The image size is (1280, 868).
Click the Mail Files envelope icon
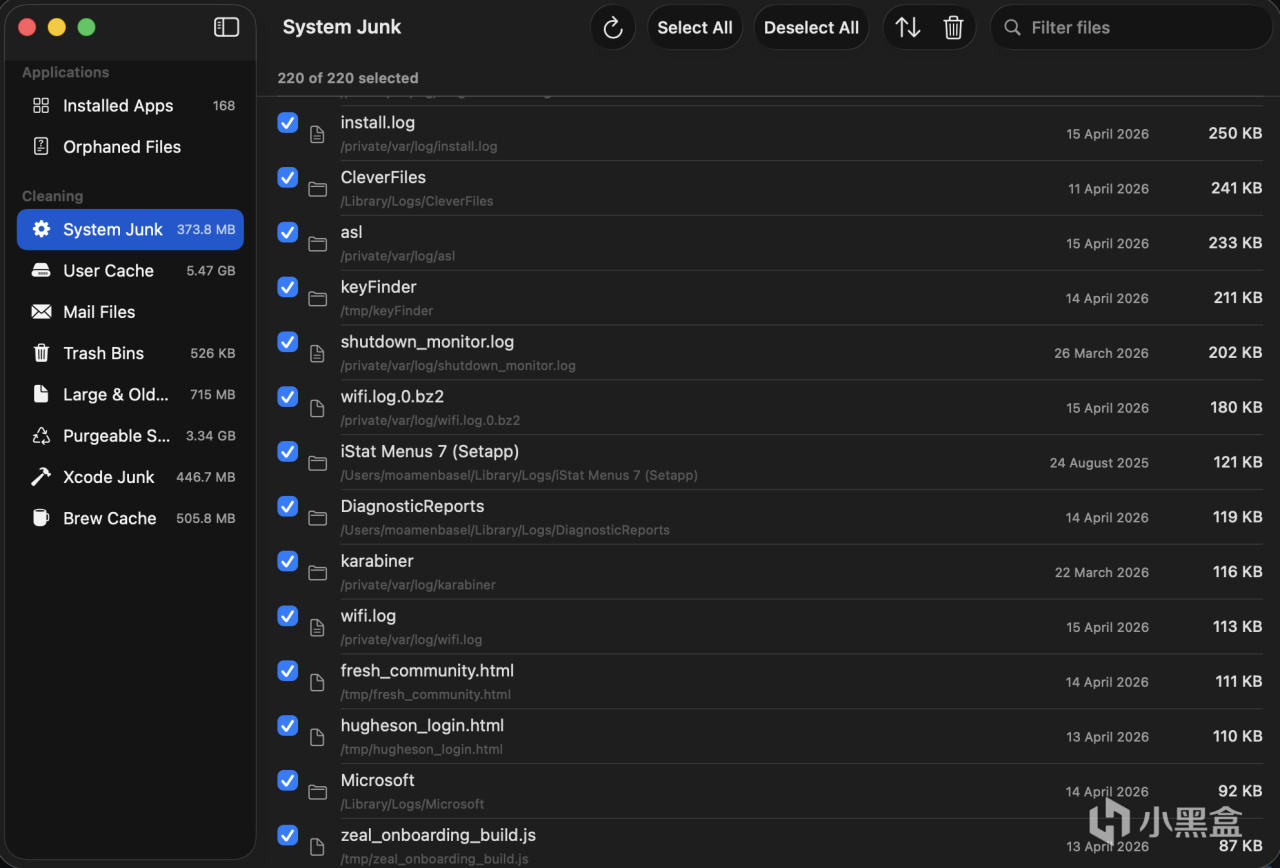click(x=41, y=312)
